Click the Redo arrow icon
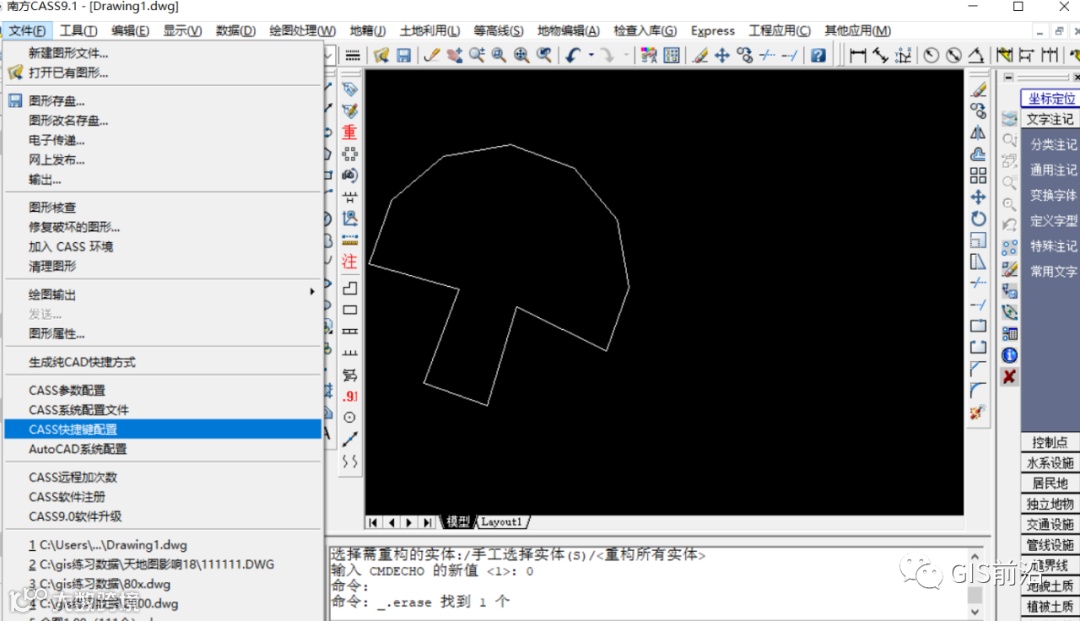Image resolution: width=1080 pixels, height=621 pixels. coord(608,55)
